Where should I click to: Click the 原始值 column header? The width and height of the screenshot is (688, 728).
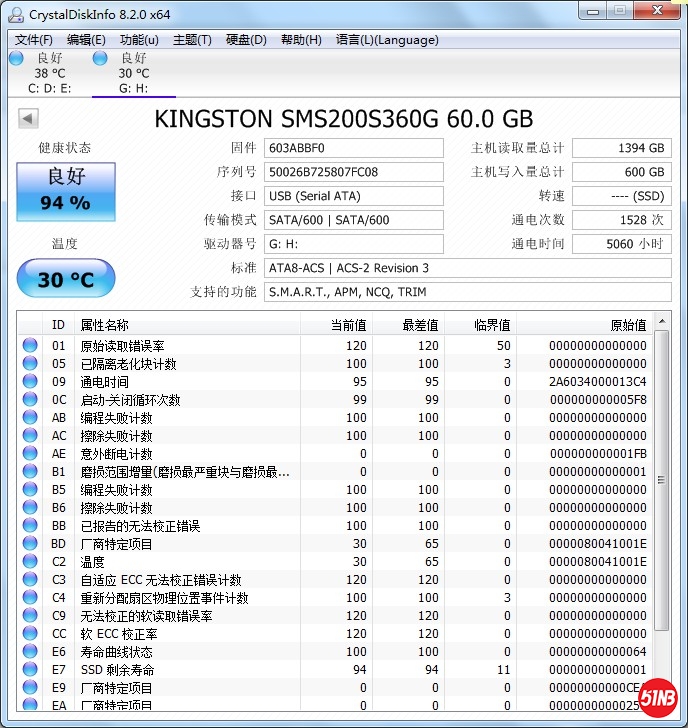(x=584, y=325)
